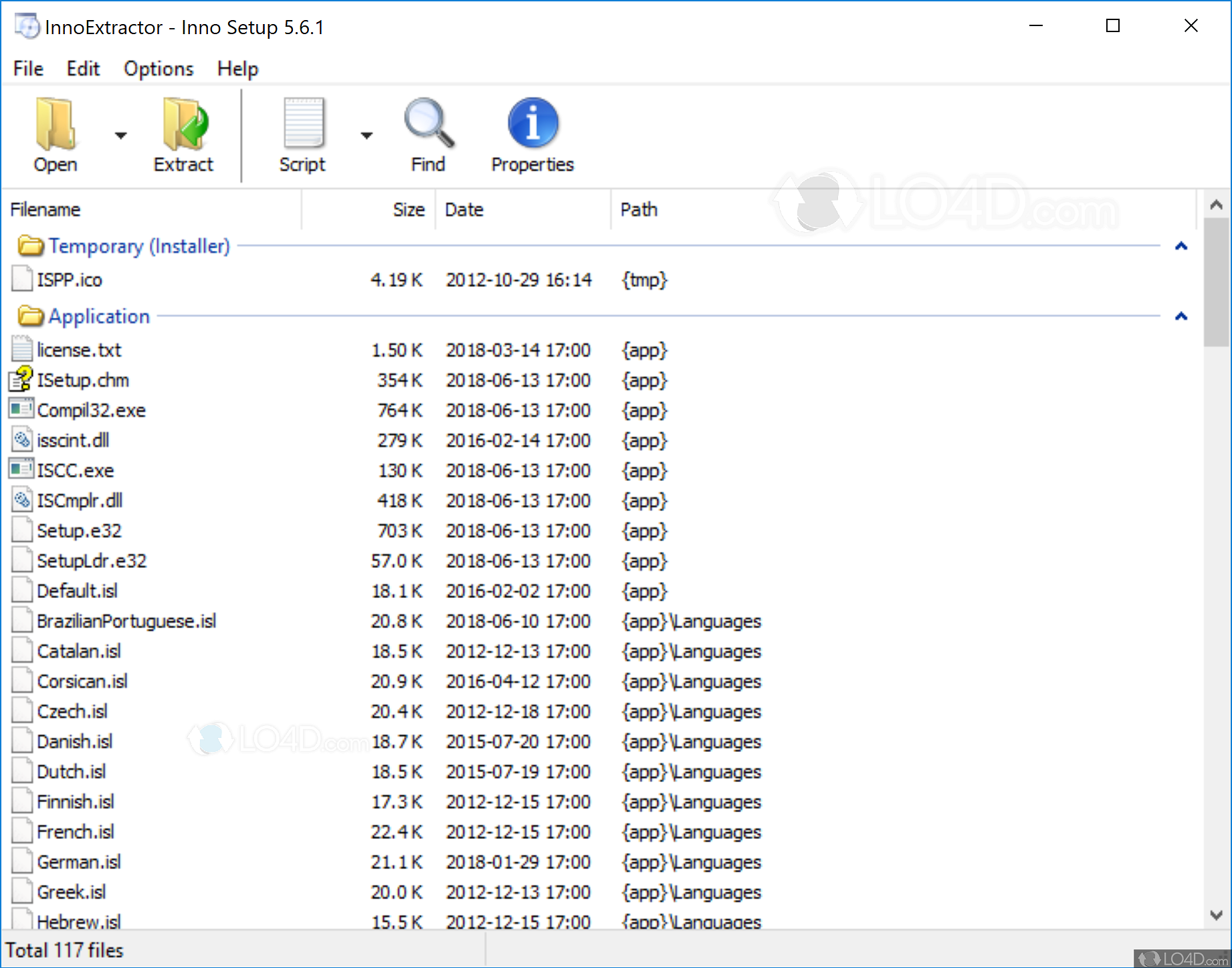The height and width of the screenshot is (968, 1232).
Task: Sort files by the Date column
Action: 464,209
